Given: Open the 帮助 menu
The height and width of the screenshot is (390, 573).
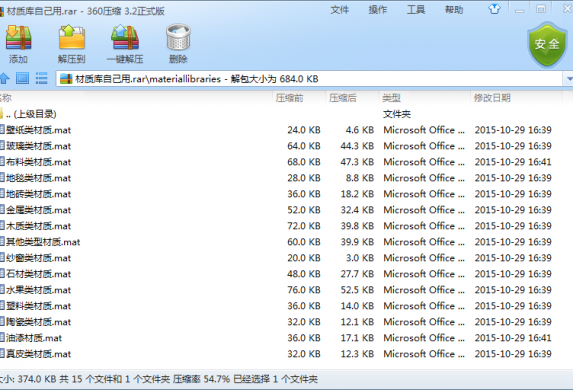Looking at the screenshot, I should pyautogui.click(x=454, y=10).
